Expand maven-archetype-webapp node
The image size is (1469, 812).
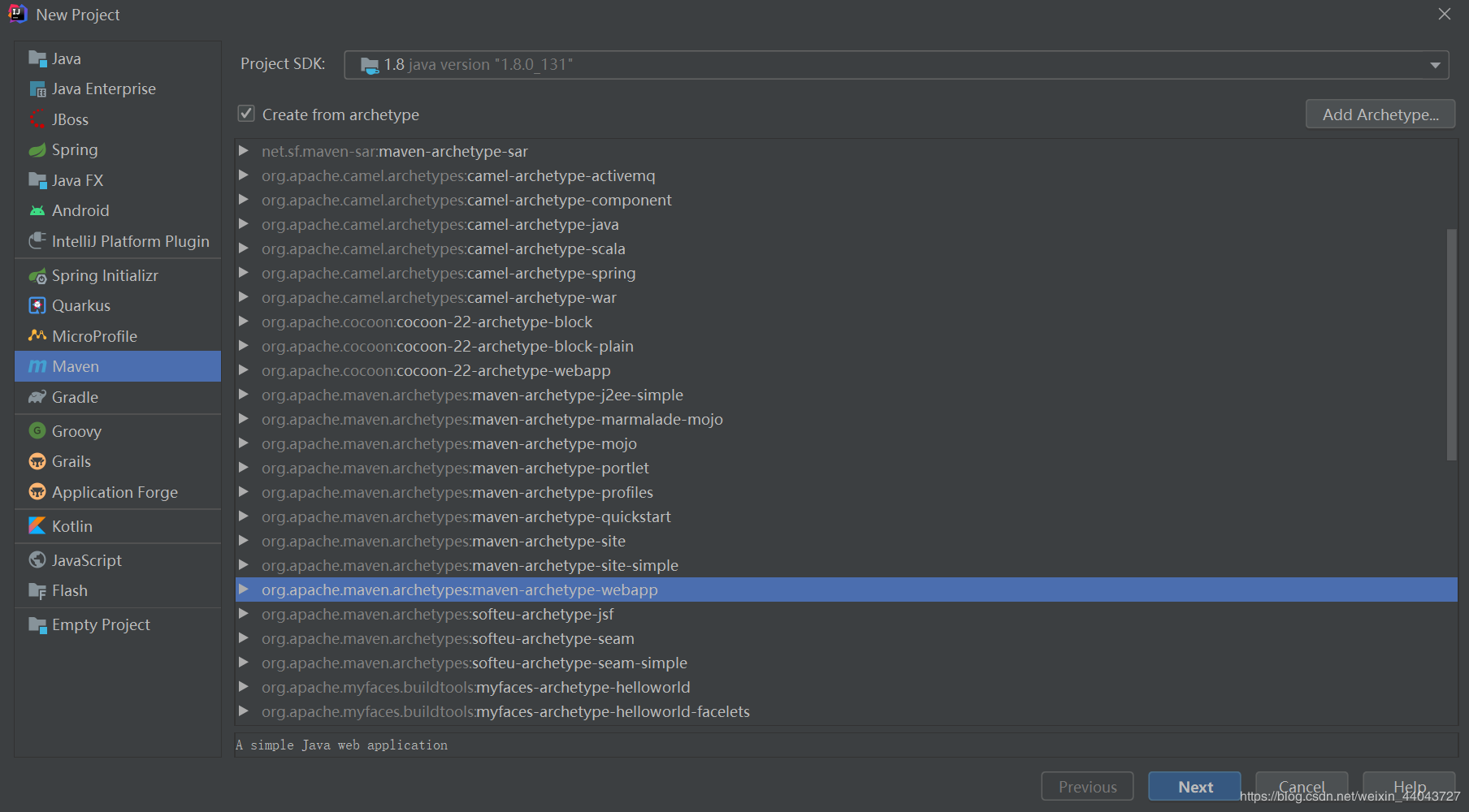[243, 590]
